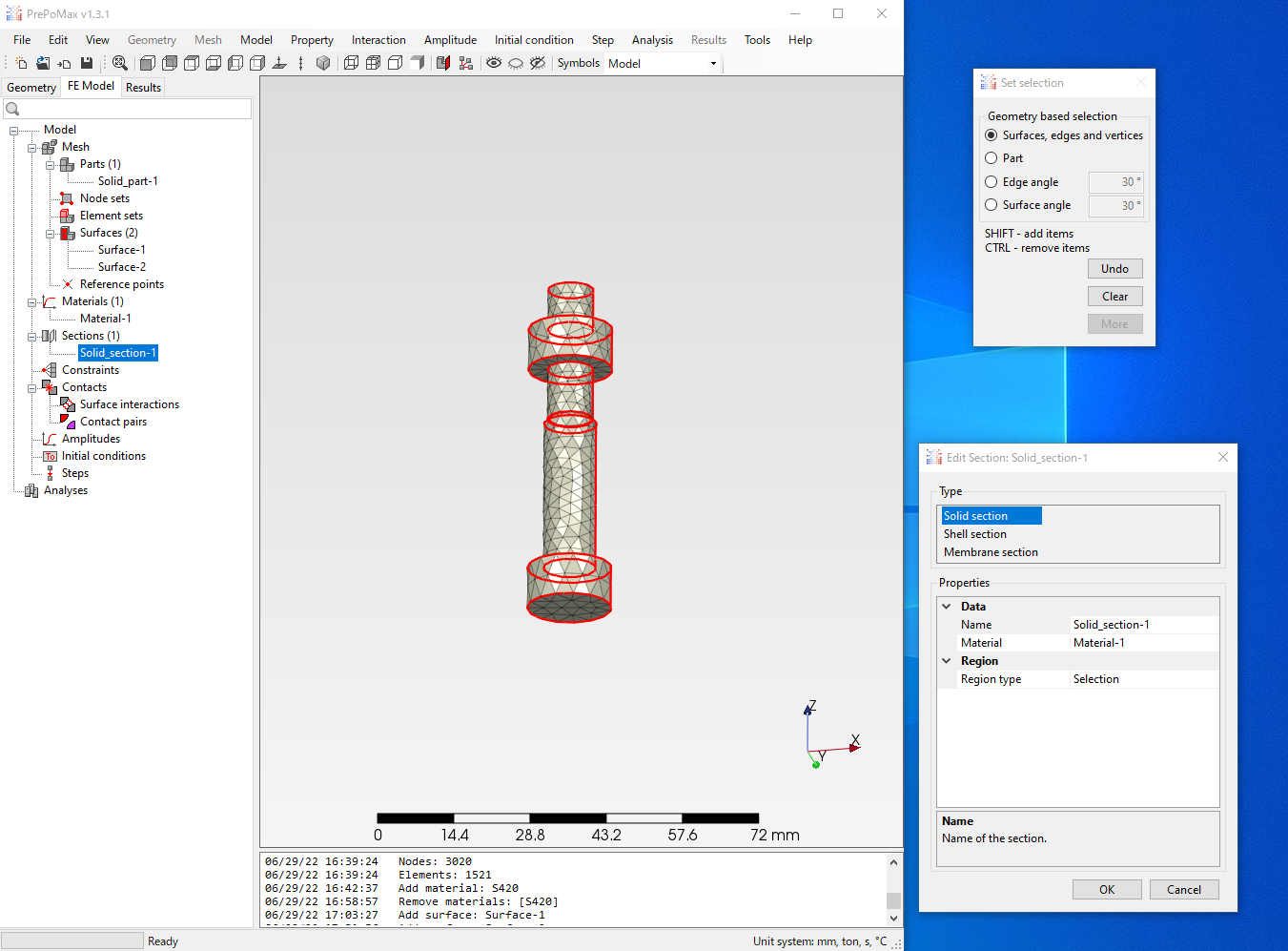Collapse the Data properties group
The image size is (1288, 951).
947,607
